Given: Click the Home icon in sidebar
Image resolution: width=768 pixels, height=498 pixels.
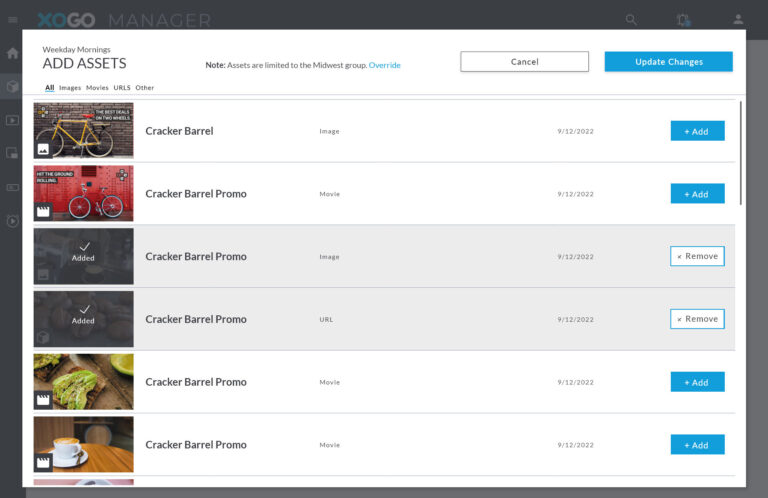Looking at the screenshot, I should coord(13,53).
